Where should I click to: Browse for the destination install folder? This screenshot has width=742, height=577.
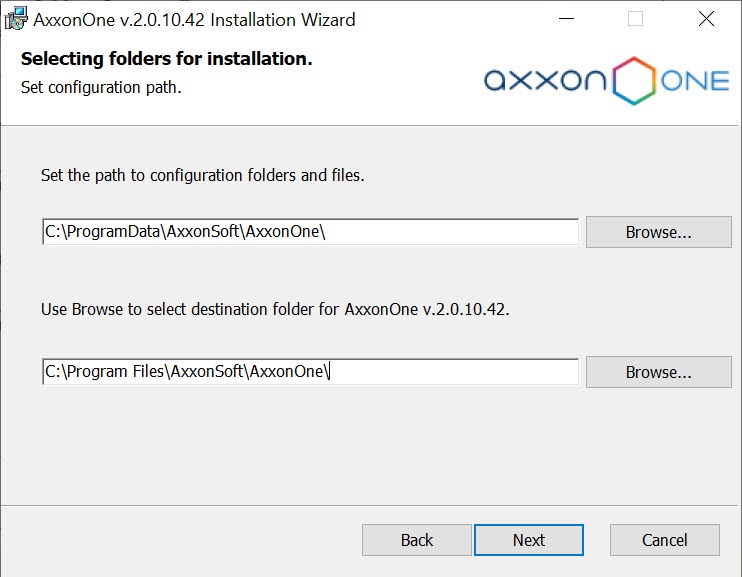click(x=658, y=372)
